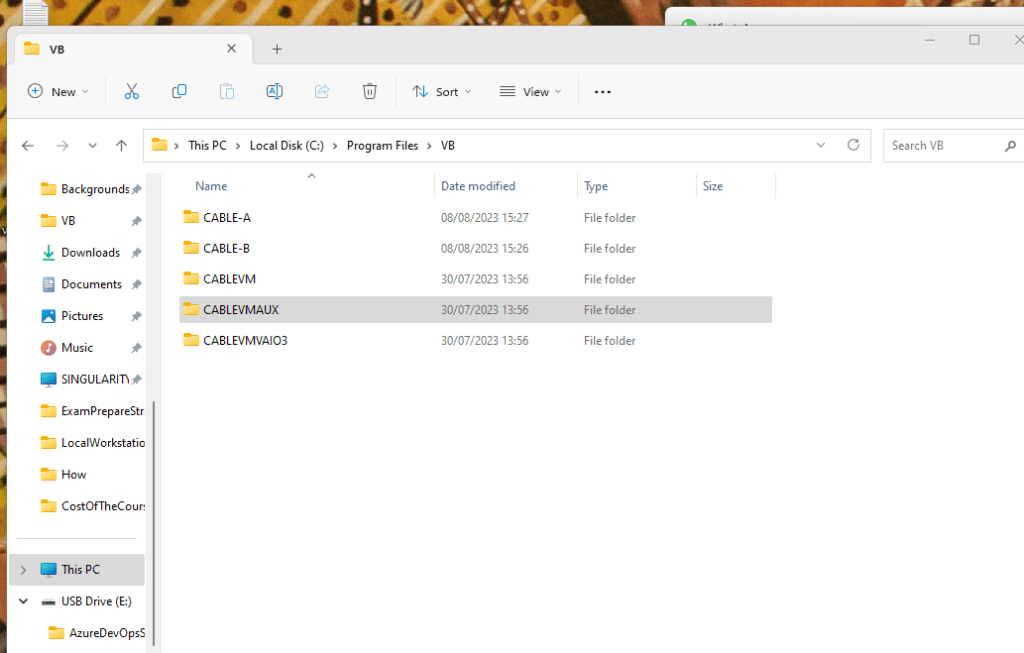Open ExamPrepareStr folder in sidebar
Image resolution: width=1024 pixels, height=653 pixels.
click(x=92, y=411)
